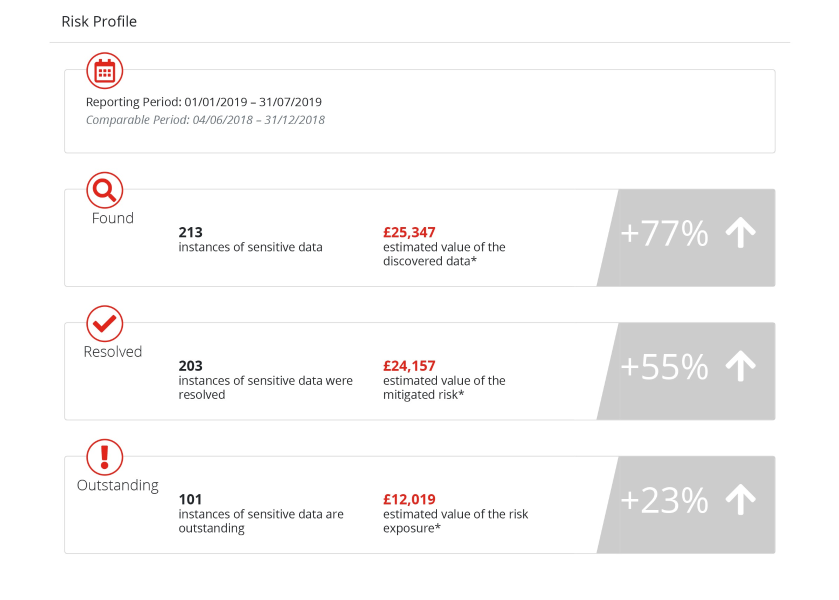The image size is (839, 600).
Task: Click the £12,019 risk exposure value
Action: (x=409, y=499)
